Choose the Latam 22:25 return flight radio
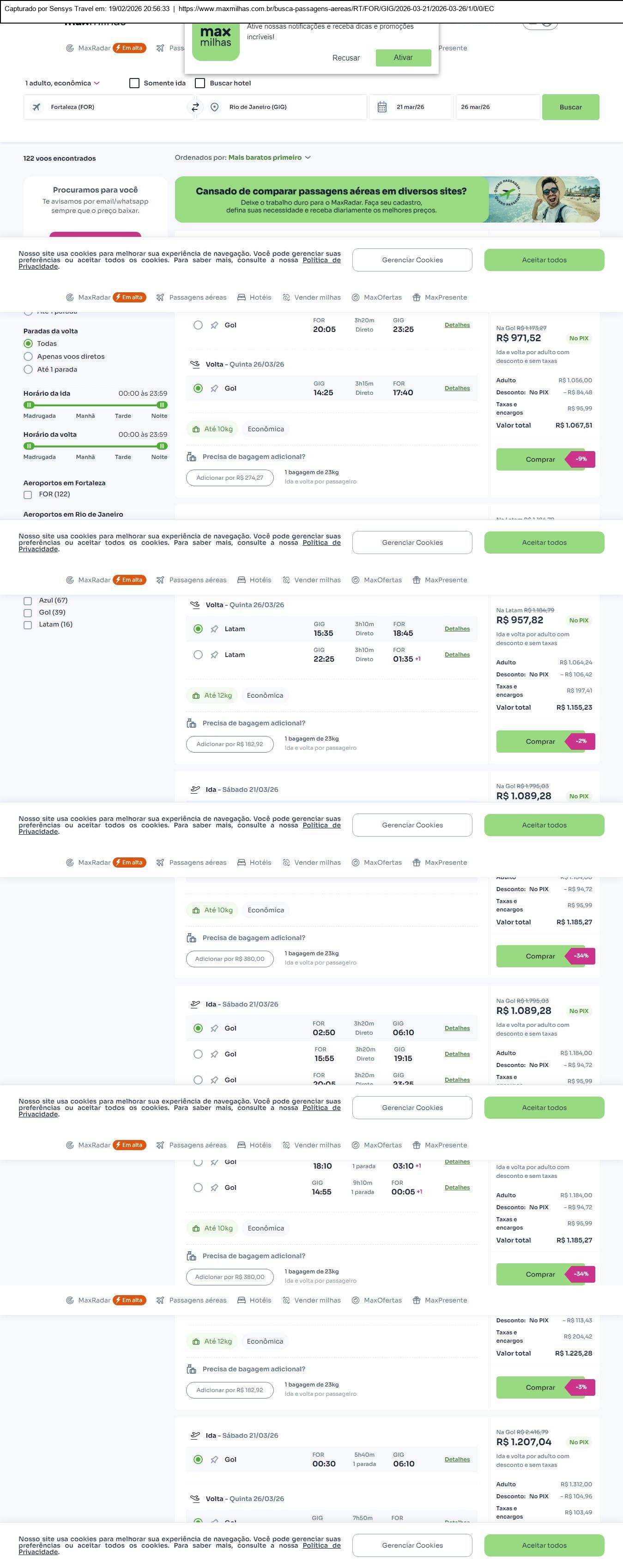 (x=198, y=655)
